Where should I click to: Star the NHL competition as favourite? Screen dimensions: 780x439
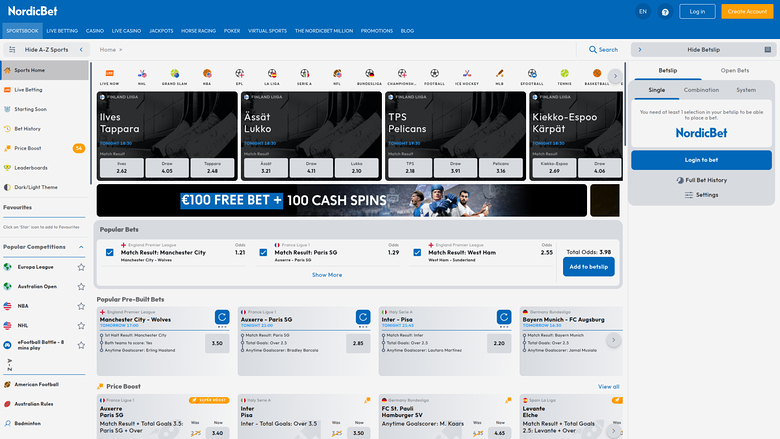[x=81, y=326]
